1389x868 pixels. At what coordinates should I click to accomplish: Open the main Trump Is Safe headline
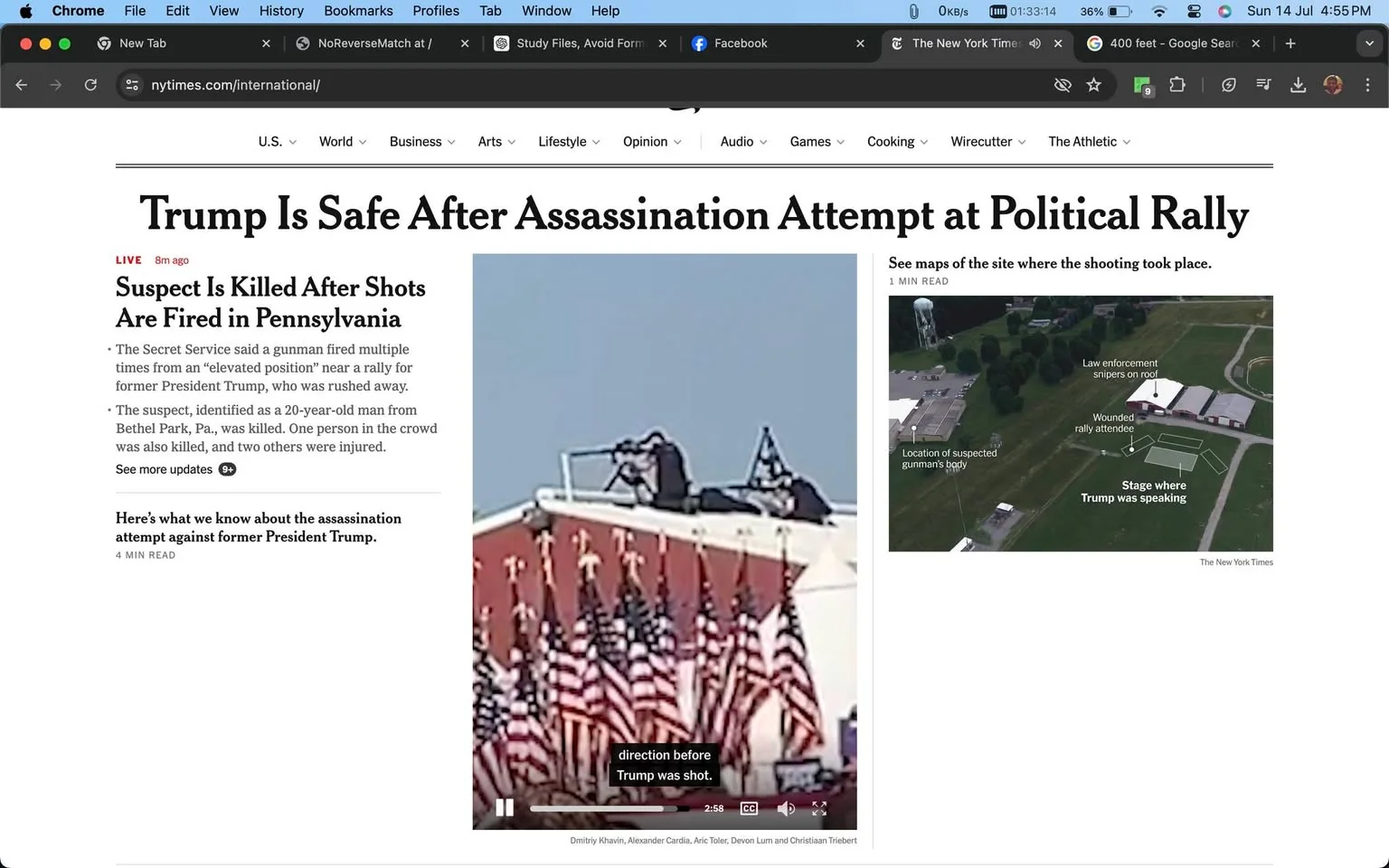pos(694,214)
